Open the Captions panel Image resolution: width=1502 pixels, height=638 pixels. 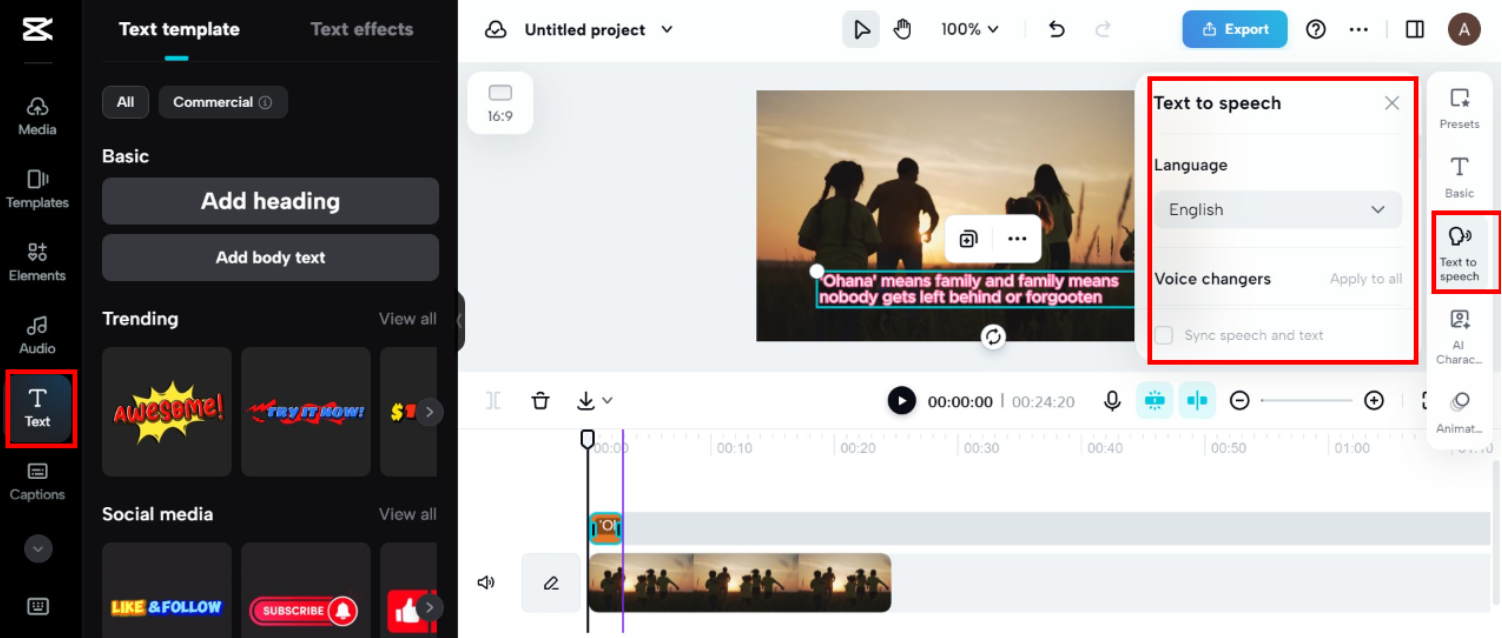[37, 481]
